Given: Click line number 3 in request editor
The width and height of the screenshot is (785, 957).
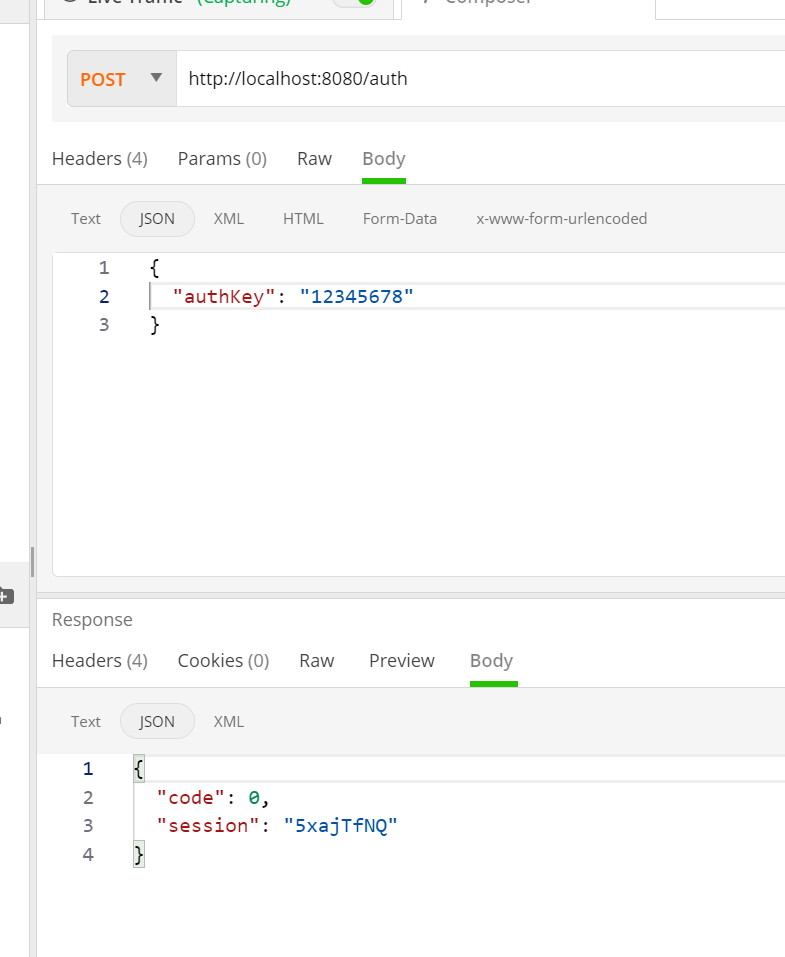Looking at the screenshot, I should click(x=104, y=325).
